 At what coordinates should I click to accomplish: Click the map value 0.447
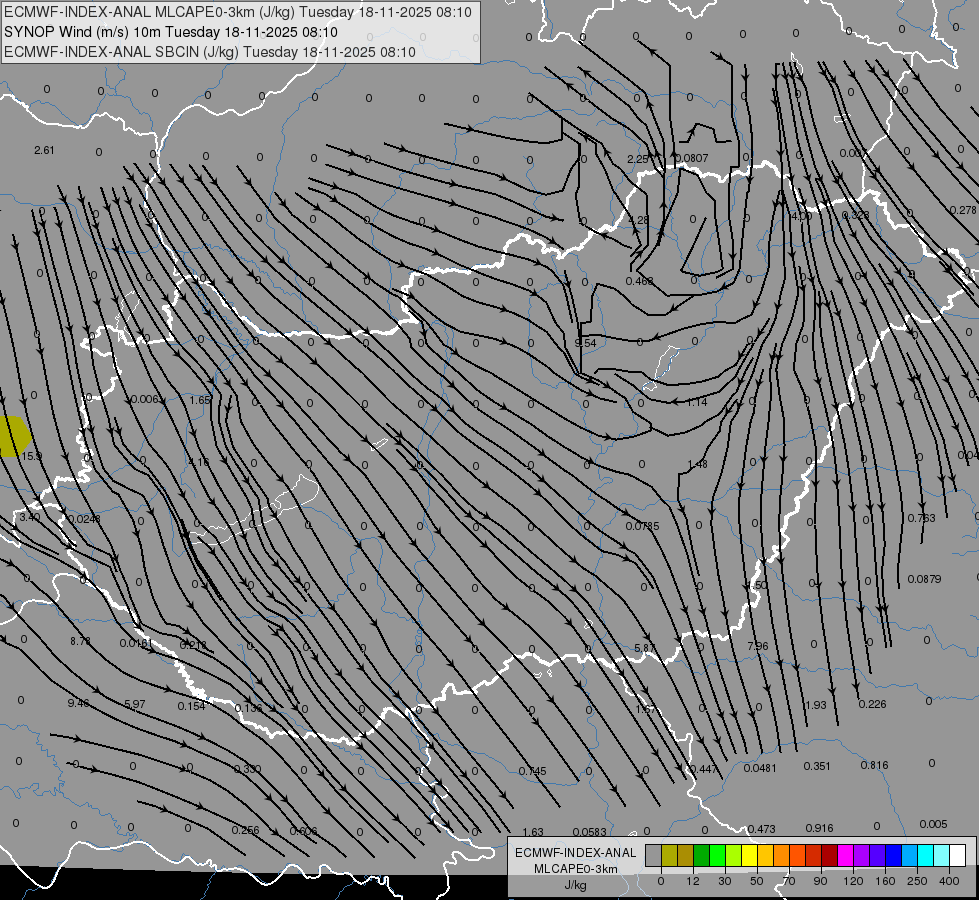(x=704, y=769)
